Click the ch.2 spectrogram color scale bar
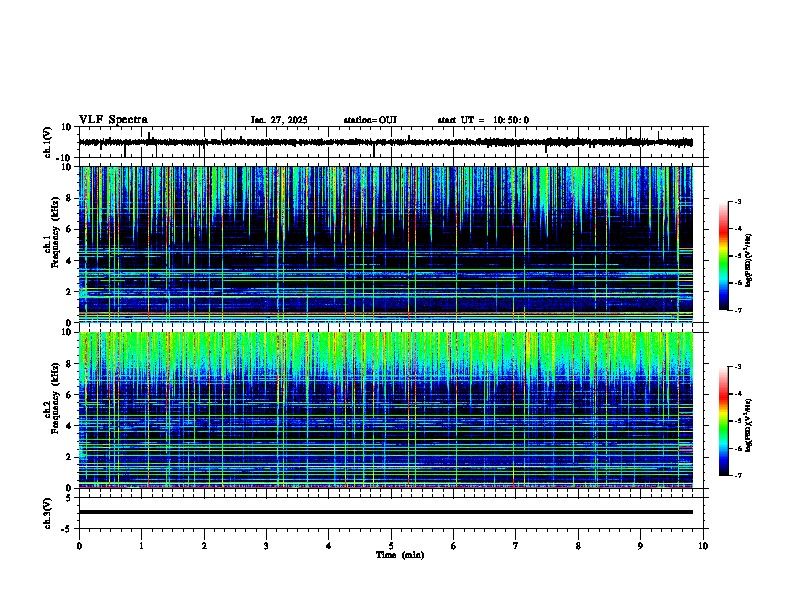Viewport: 792px width, 612px height. [724, 421]
